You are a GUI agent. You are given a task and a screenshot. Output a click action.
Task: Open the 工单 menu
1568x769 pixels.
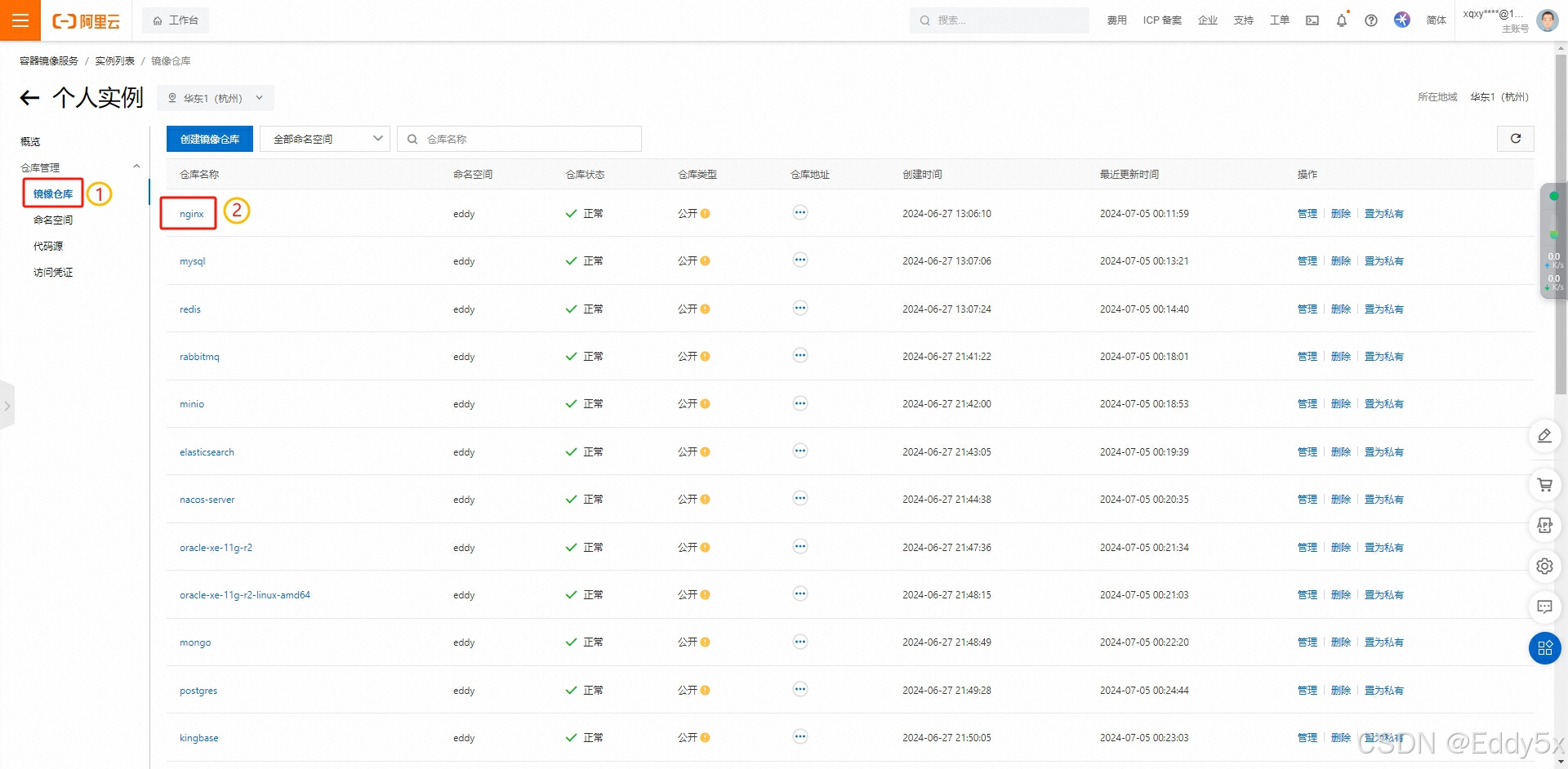click(x=1280, y=20)
